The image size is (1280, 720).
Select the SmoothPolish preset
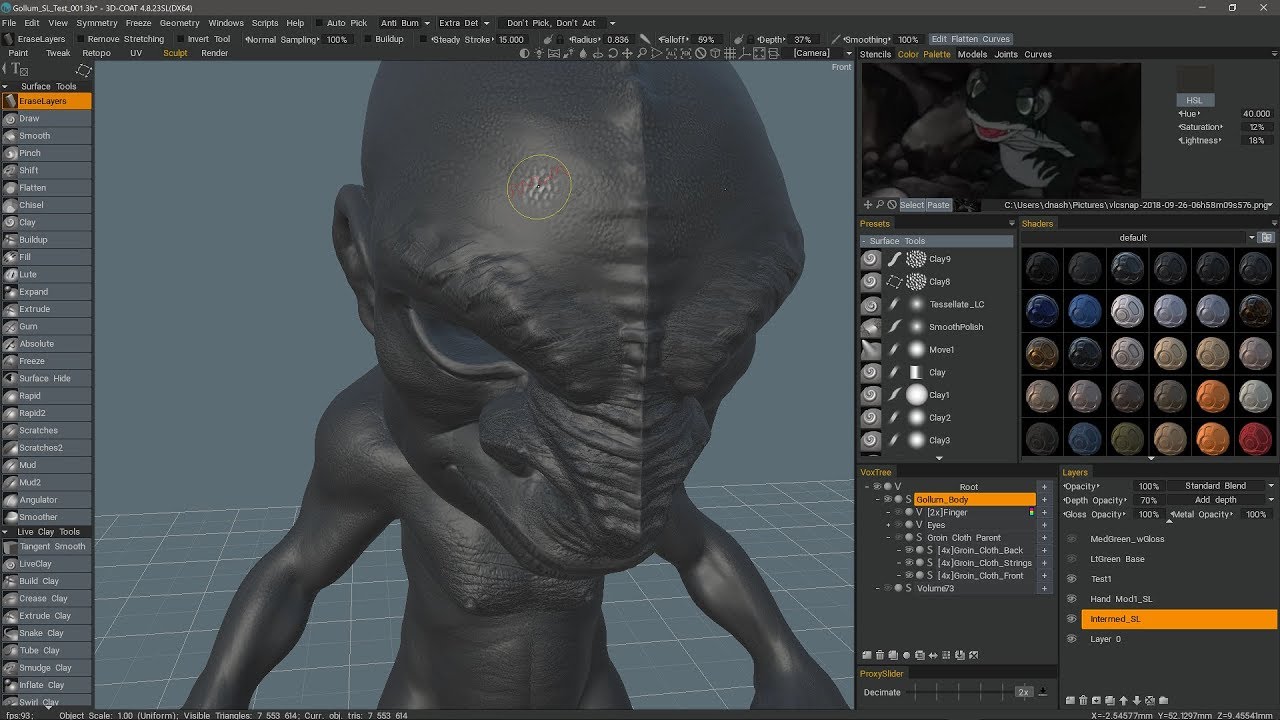(x=937, y=327)
